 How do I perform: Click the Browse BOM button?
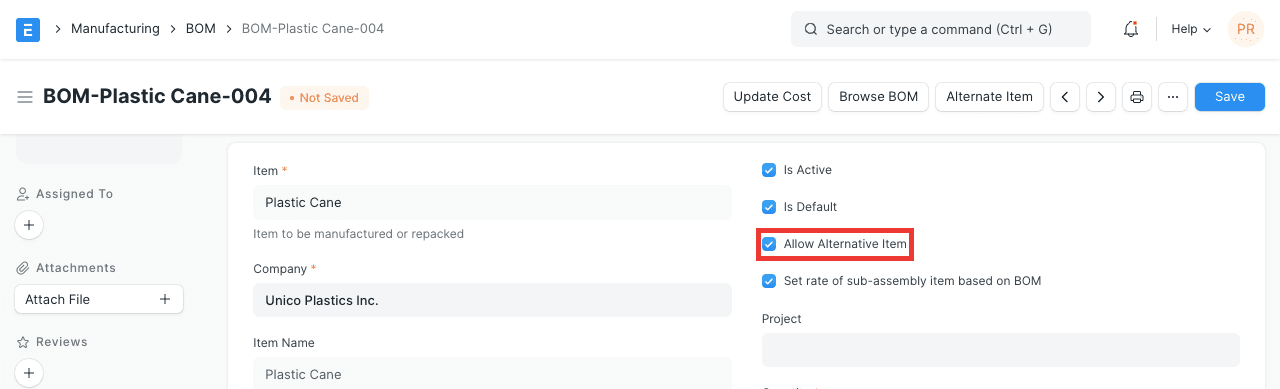[x=878, y=97]
